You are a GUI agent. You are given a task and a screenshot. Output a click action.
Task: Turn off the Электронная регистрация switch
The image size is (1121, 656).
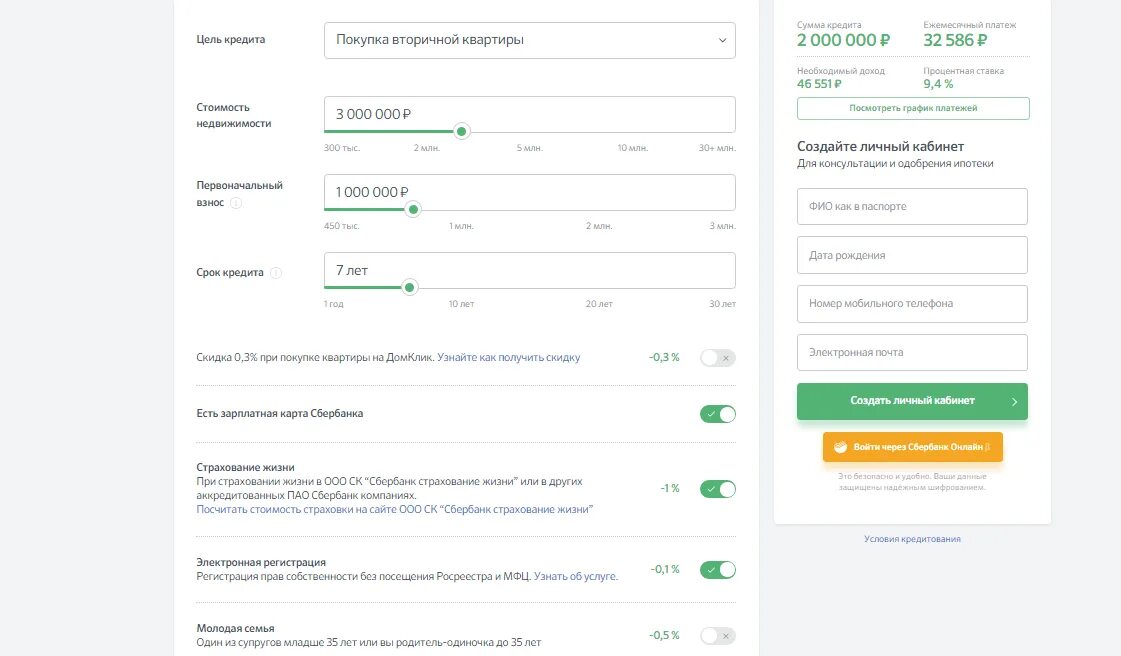click(x=718, y=570)
